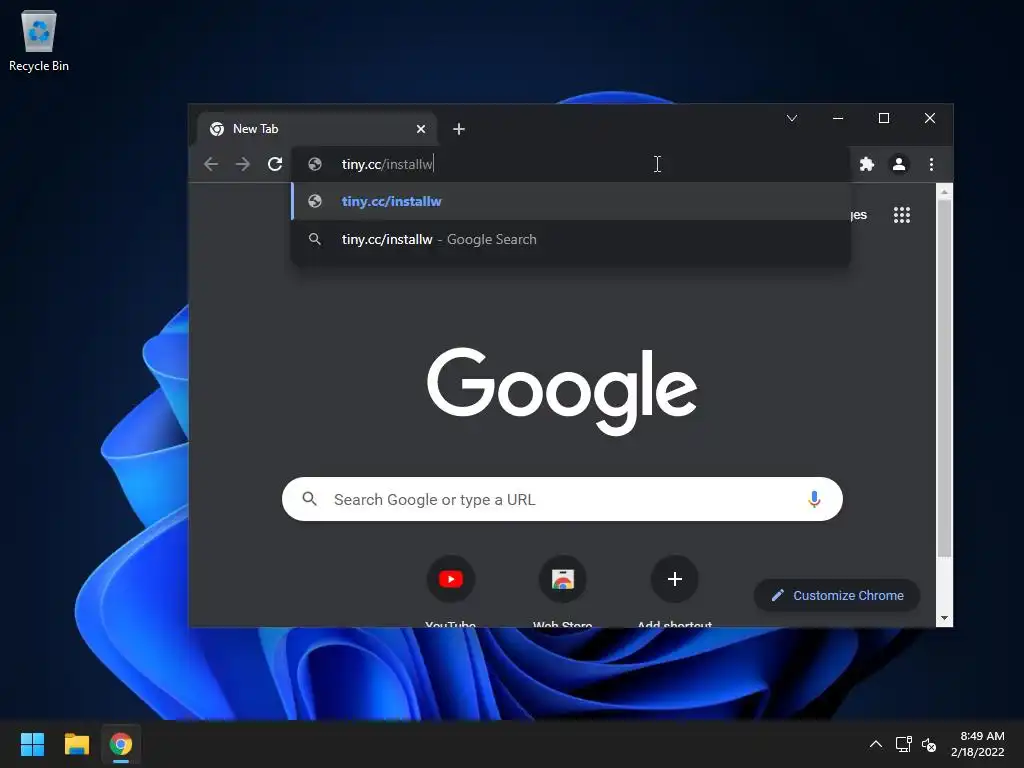The image size is (1024, 768).
Task: Click the forward navigation arrow
Action: (242, 164)
